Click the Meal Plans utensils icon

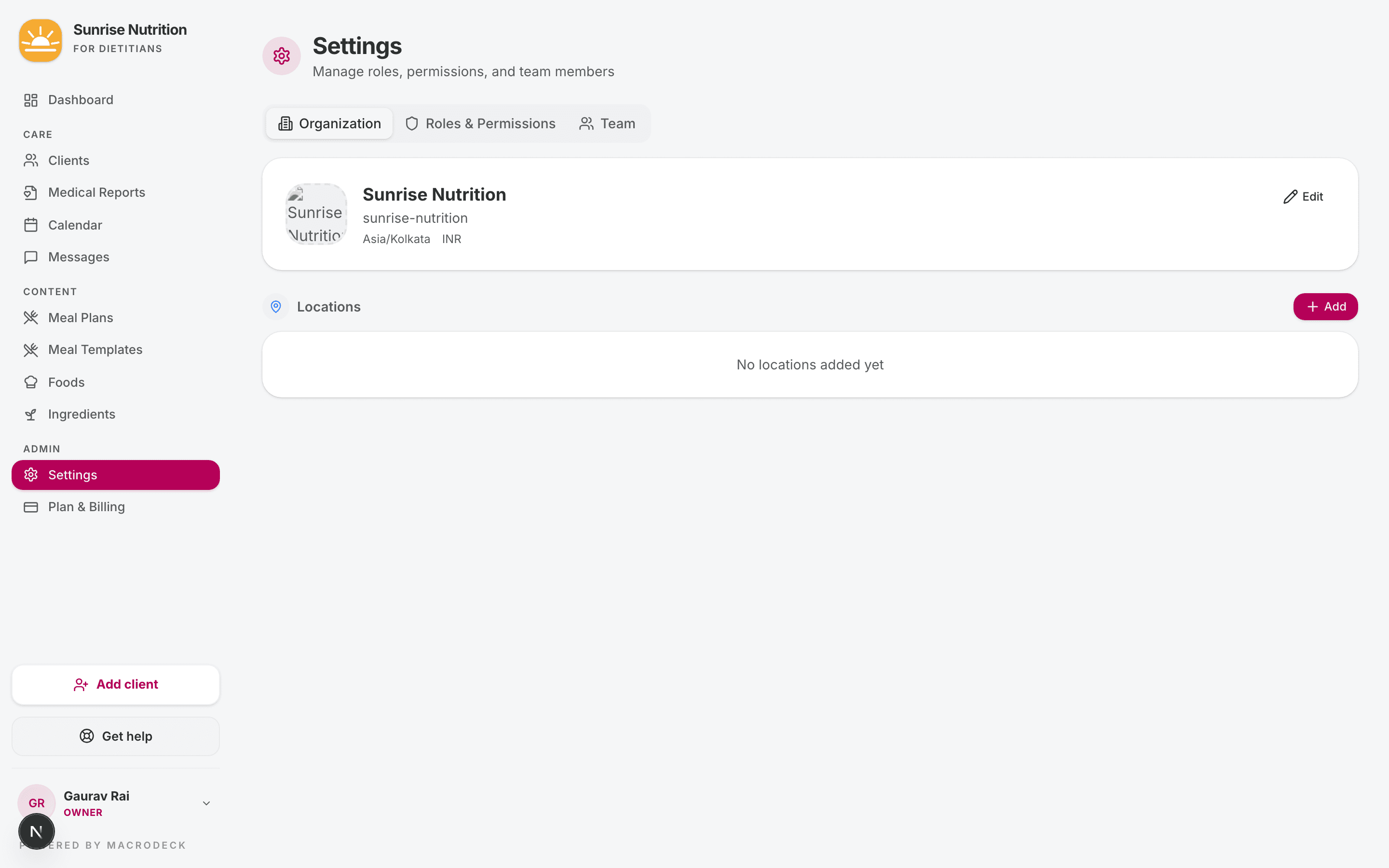[x=30, y=318]
